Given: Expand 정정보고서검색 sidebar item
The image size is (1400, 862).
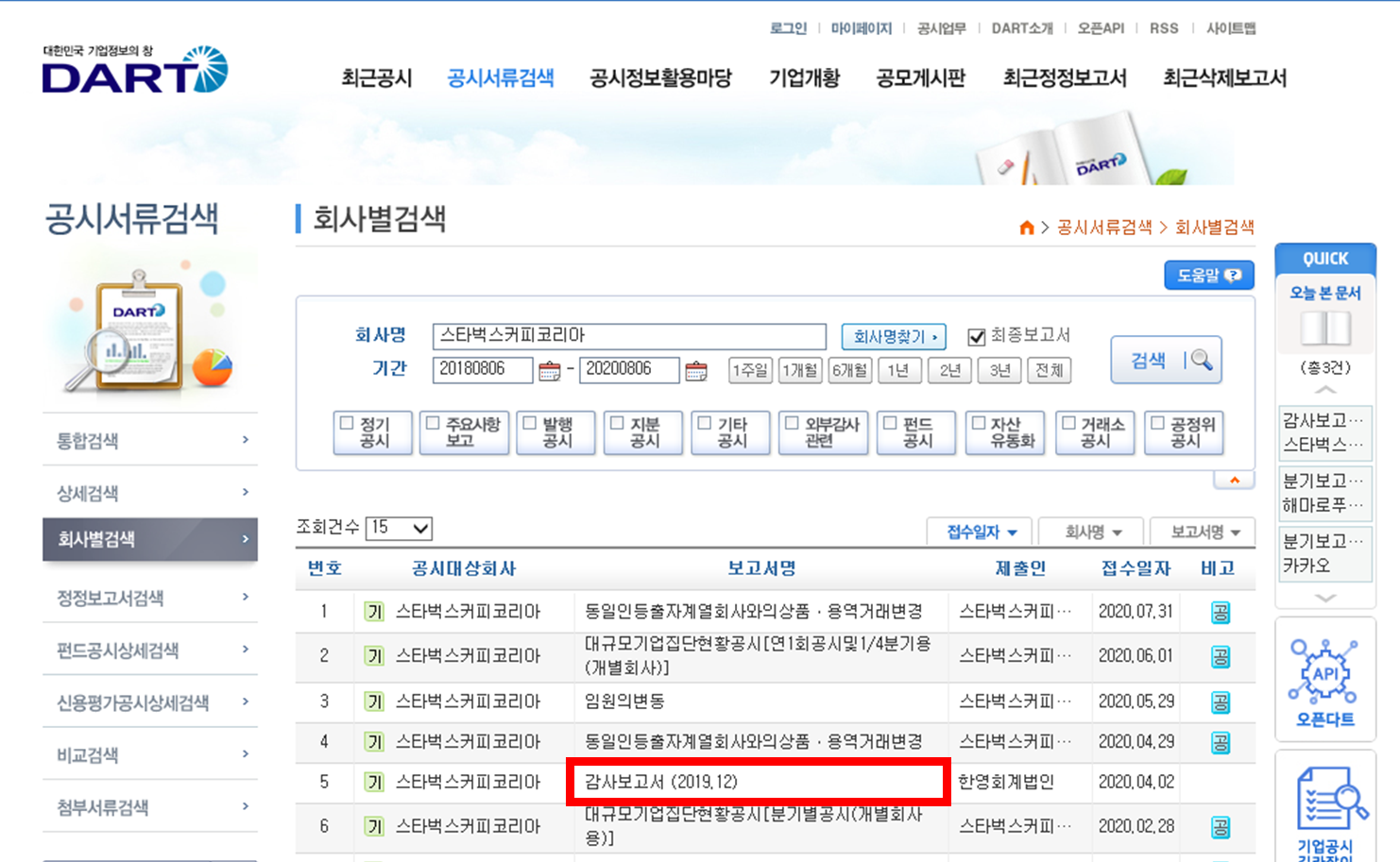Looking at the screenshot, I should 150,597.
